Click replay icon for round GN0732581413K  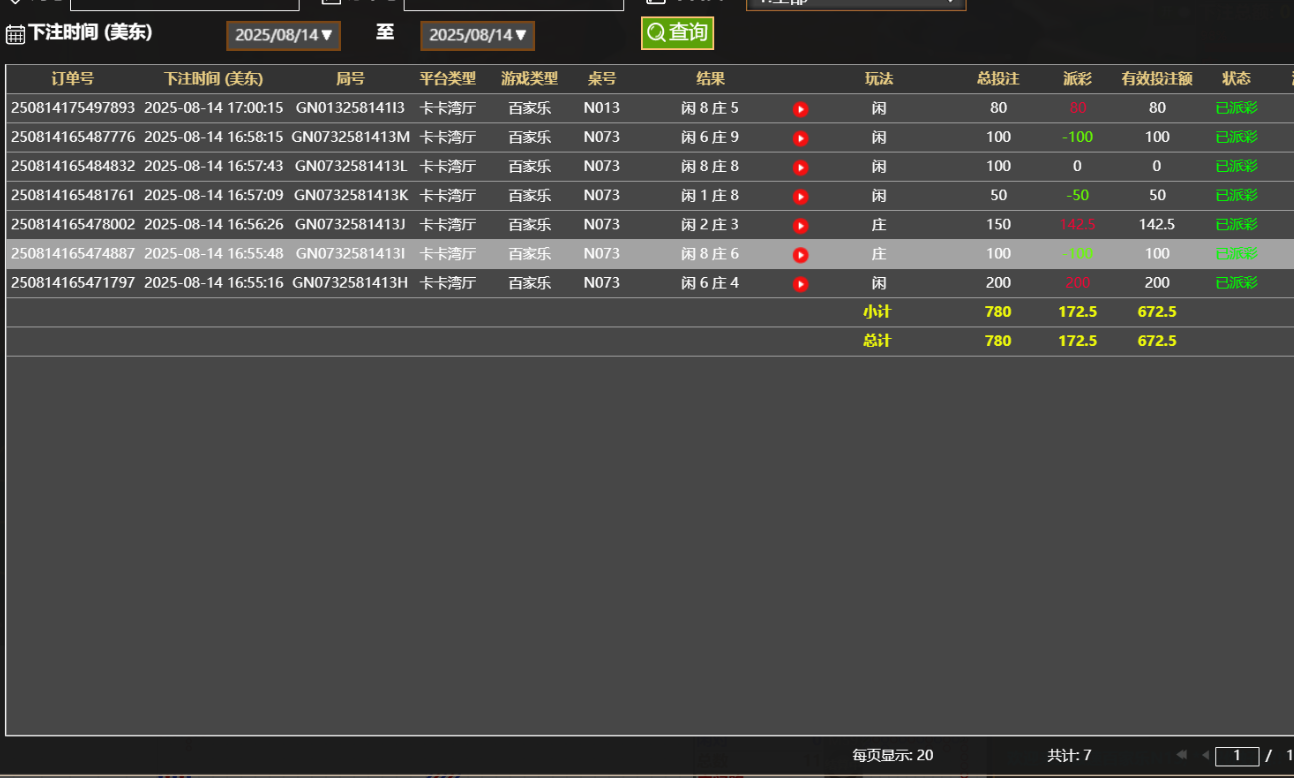(x=800, y=196)
